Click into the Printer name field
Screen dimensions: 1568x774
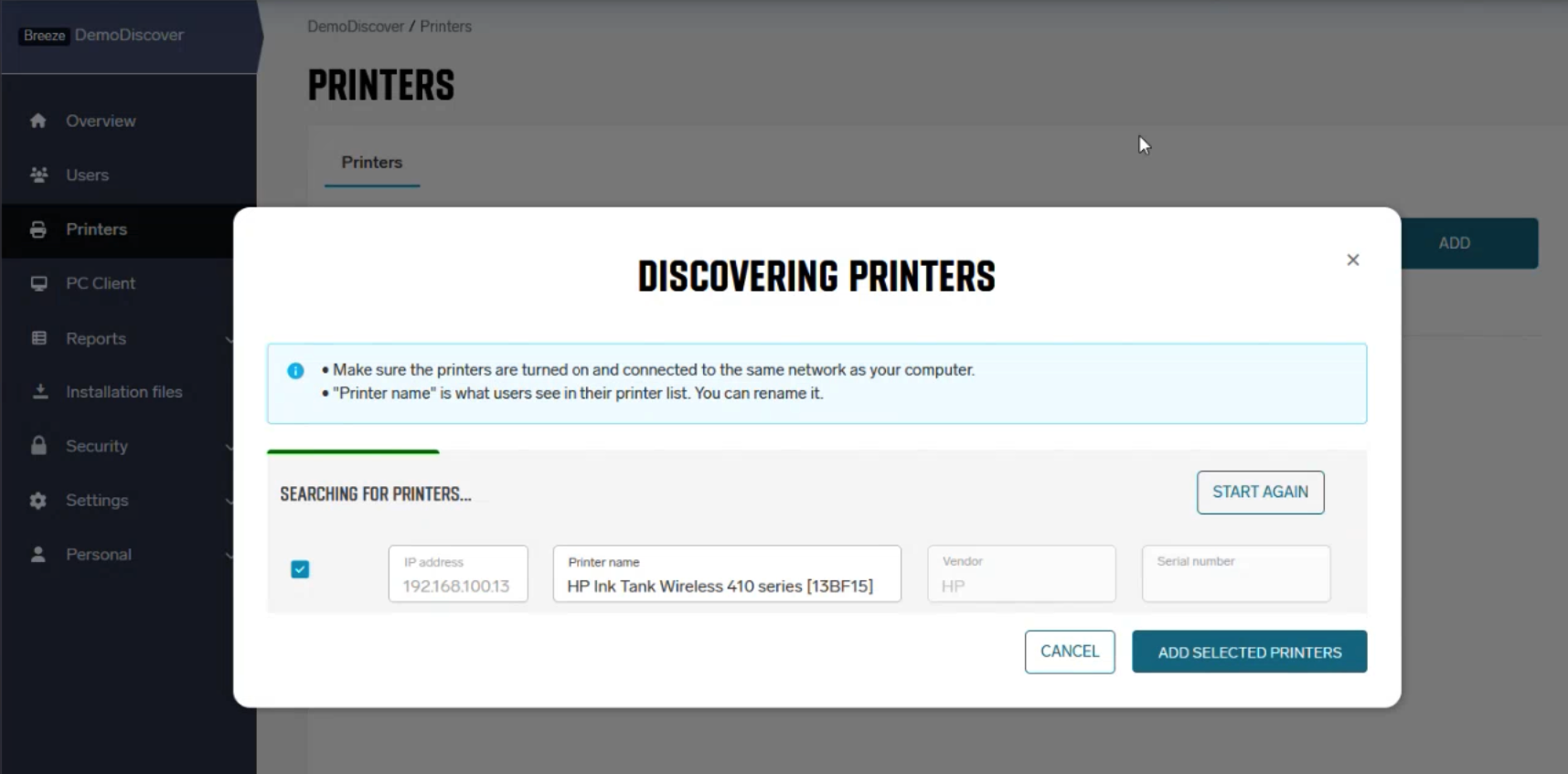click(x=726, y=586)
